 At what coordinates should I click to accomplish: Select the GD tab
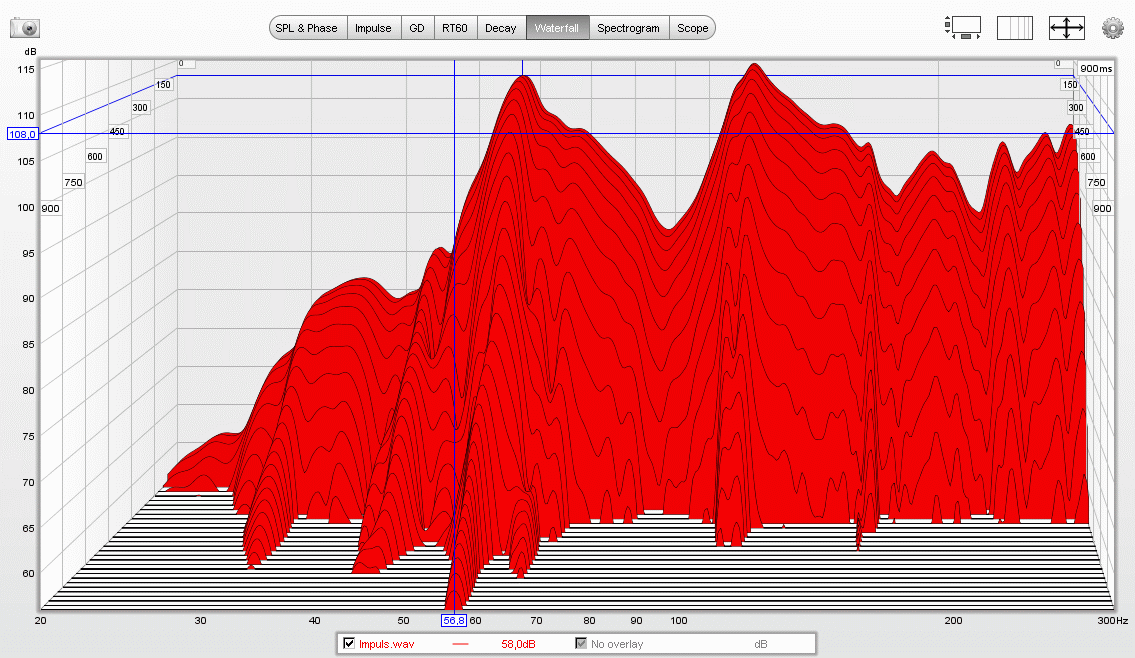[417, 28]
